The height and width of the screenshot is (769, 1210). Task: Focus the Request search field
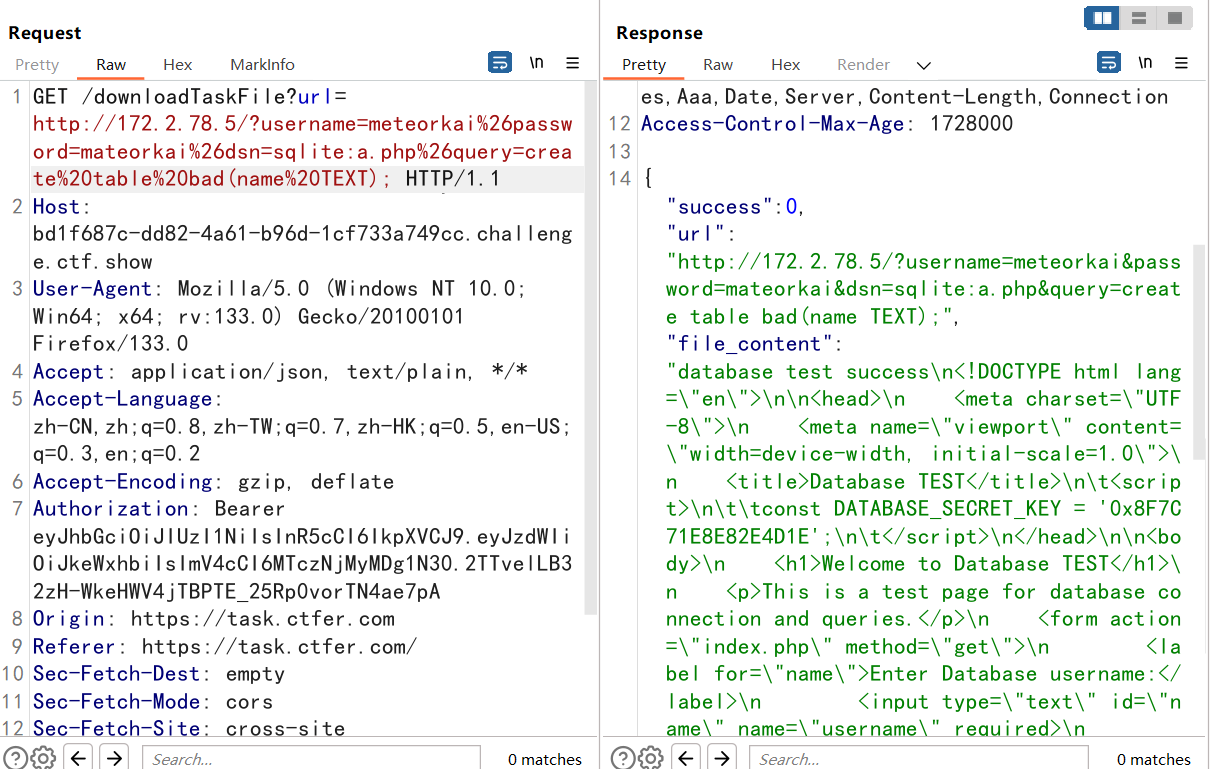311,758
